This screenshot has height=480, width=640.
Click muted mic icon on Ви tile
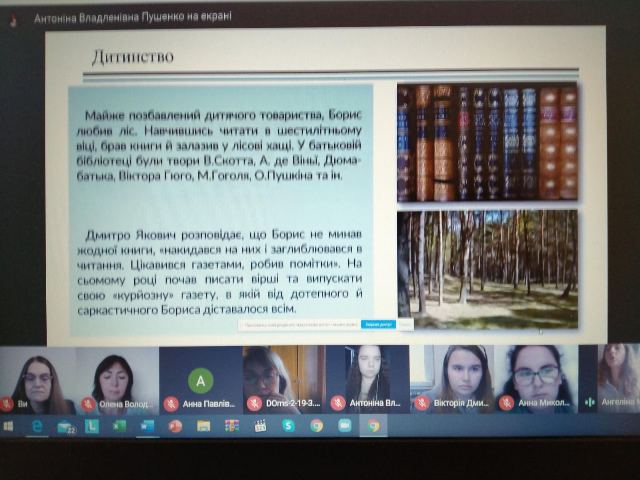6,404
